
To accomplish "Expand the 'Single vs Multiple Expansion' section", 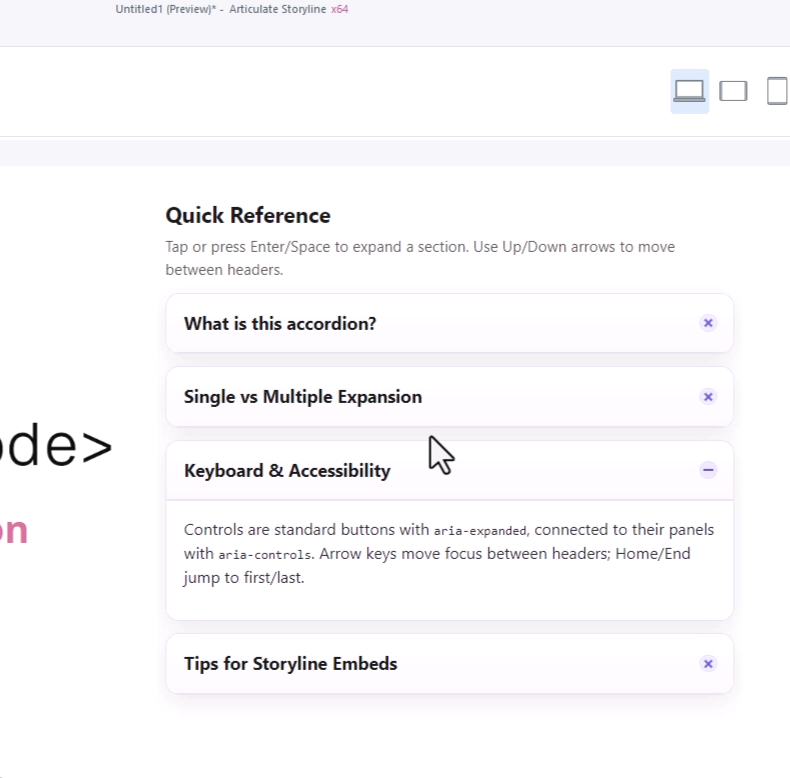I will pyautogui.click(x=303, y=397).
